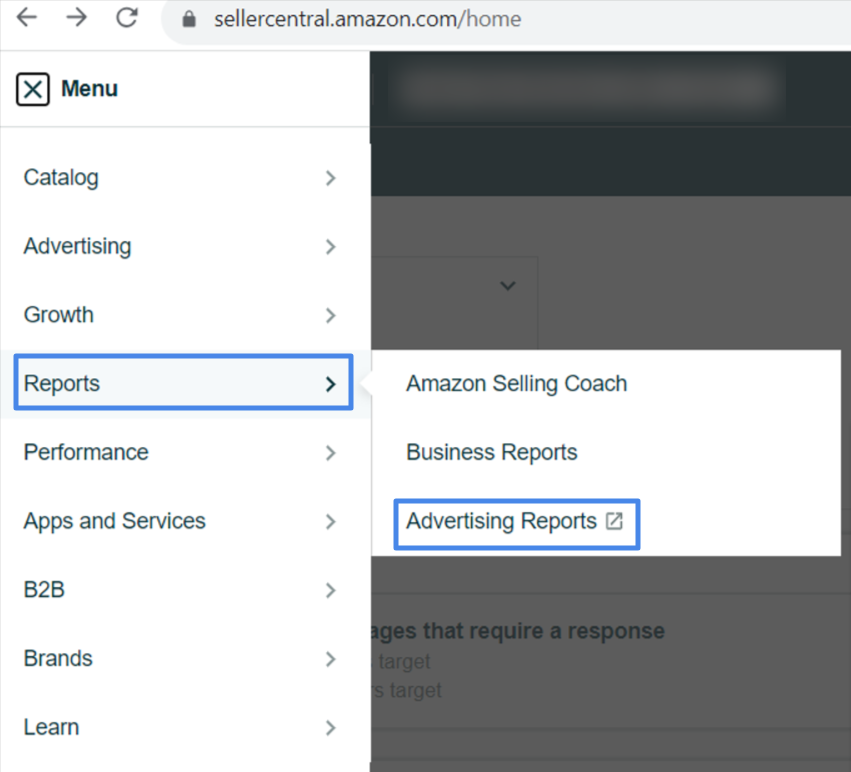Expand the Catalog submenu chevron
The image size is (851, 772).
coord(331,178)
